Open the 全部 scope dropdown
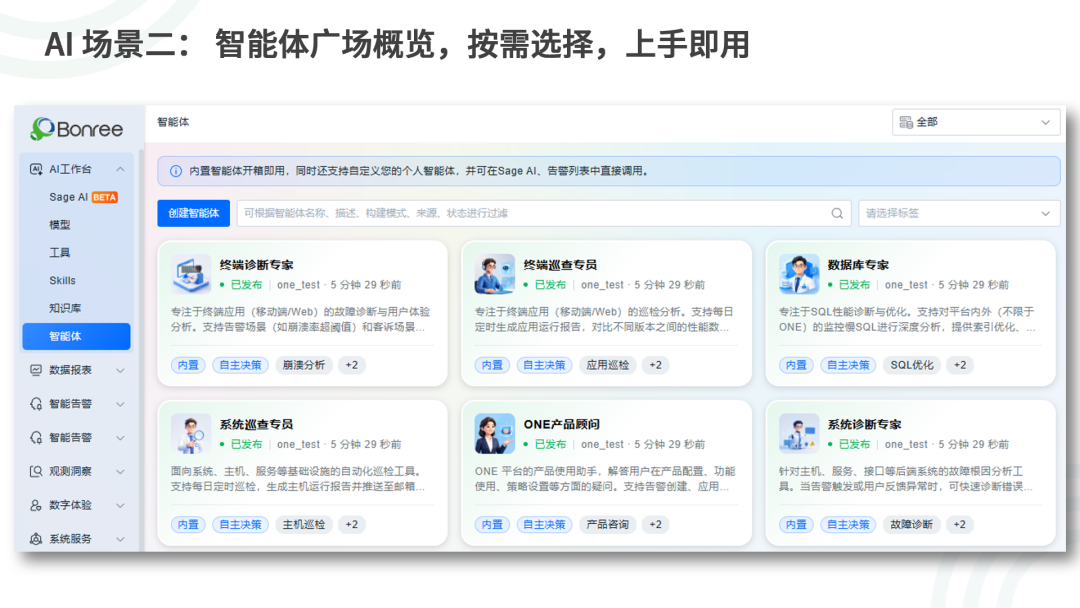 (976, 122)
